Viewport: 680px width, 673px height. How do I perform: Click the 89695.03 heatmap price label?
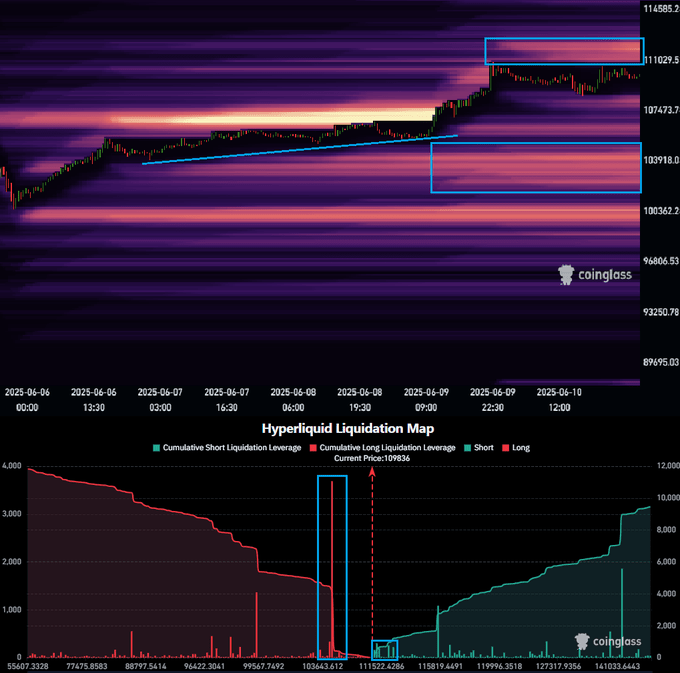click(x=661, y=362)
